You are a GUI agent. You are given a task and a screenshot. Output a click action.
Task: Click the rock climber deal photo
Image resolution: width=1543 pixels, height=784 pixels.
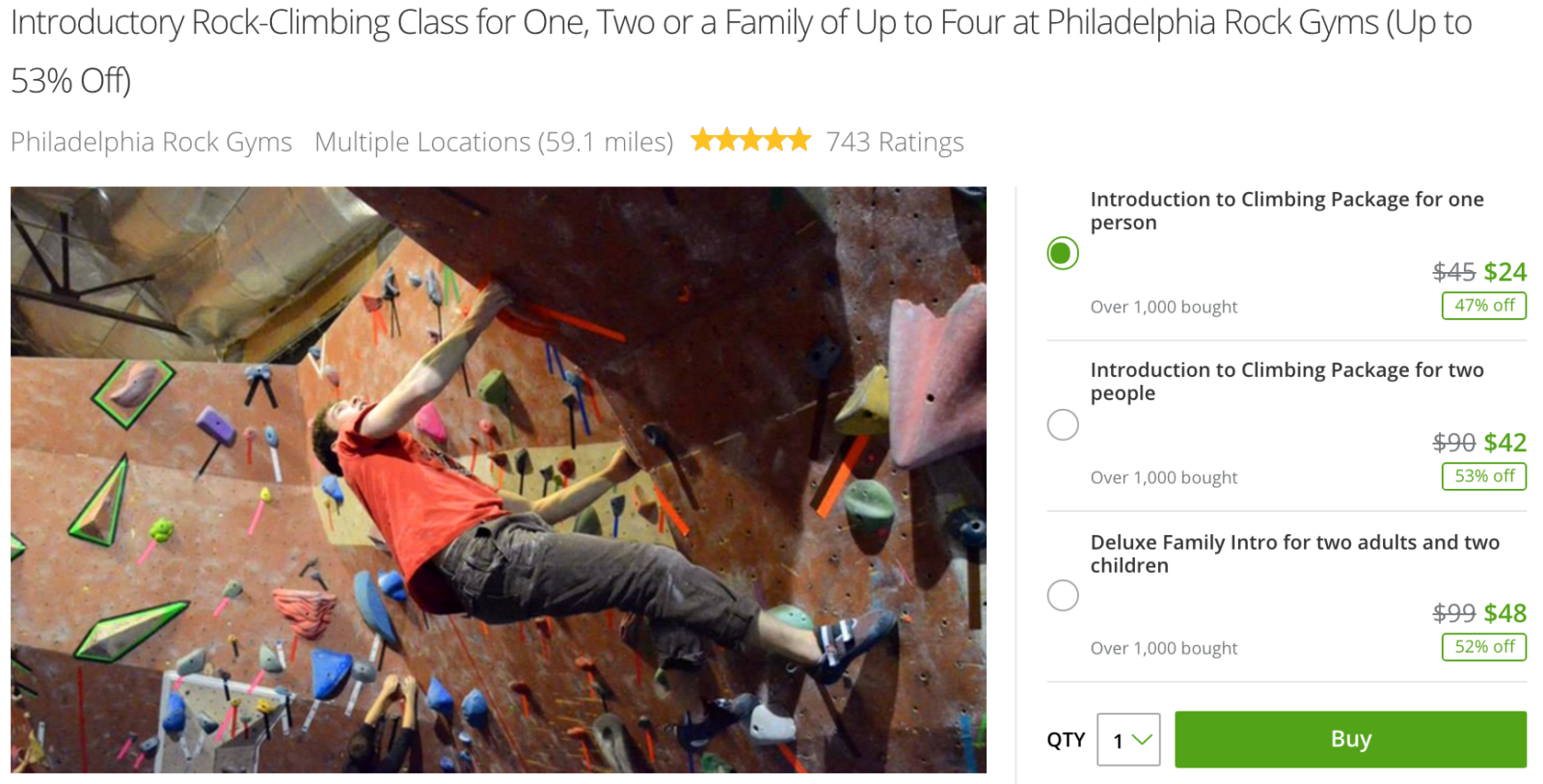click(498, 479)
